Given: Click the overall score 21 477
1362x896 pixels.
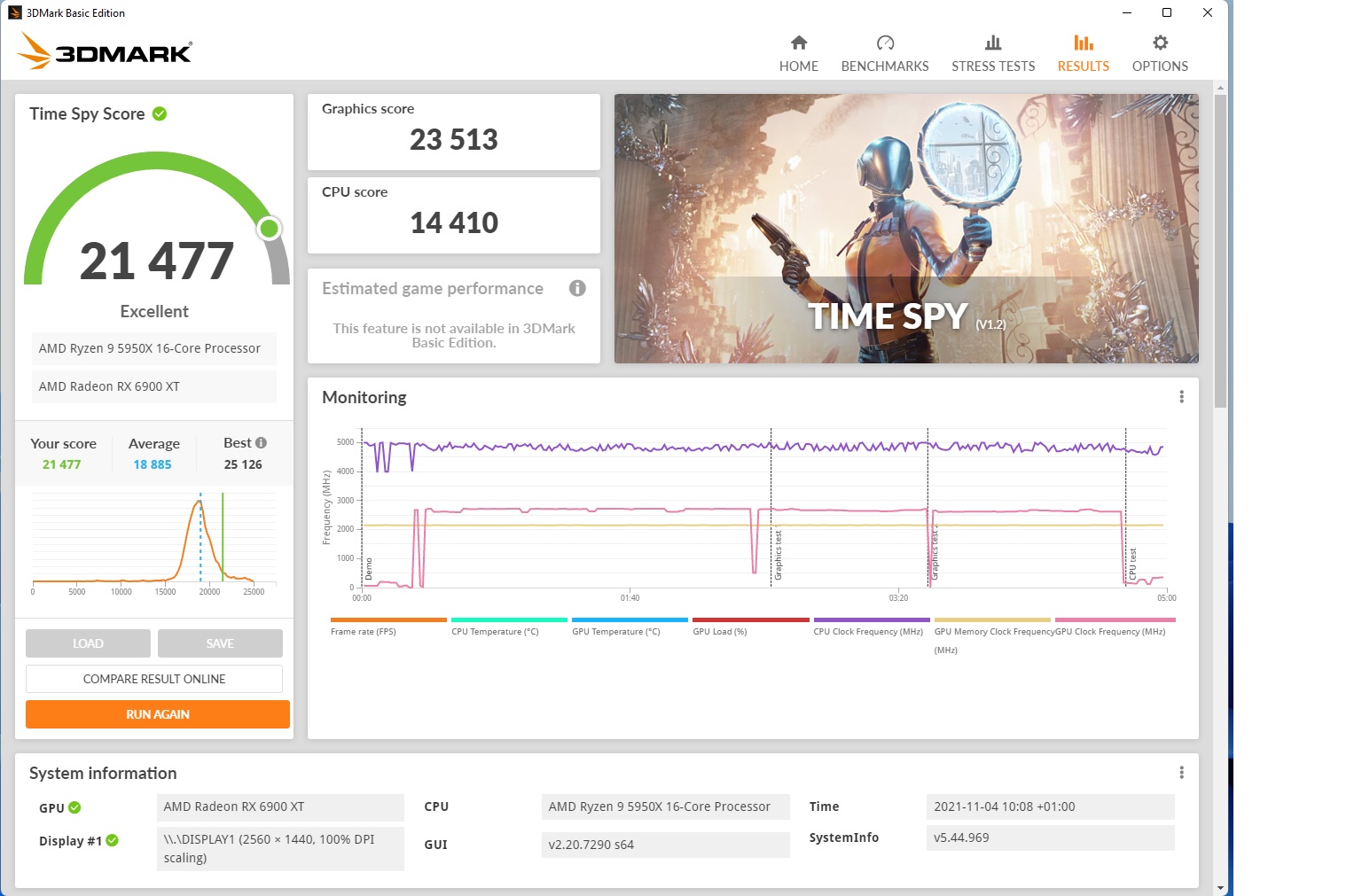Looking at the screenshot, I should 157,261.
